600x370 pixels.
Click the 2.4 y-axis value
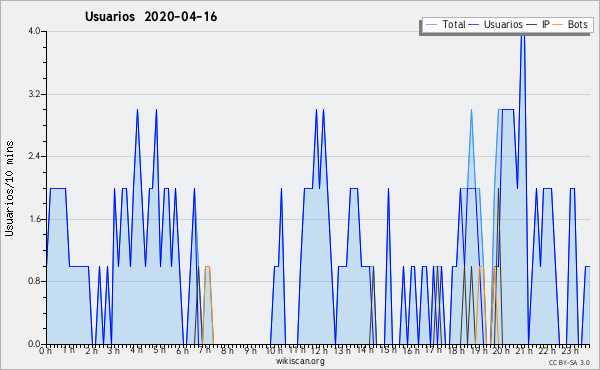[x=34, y=156]
